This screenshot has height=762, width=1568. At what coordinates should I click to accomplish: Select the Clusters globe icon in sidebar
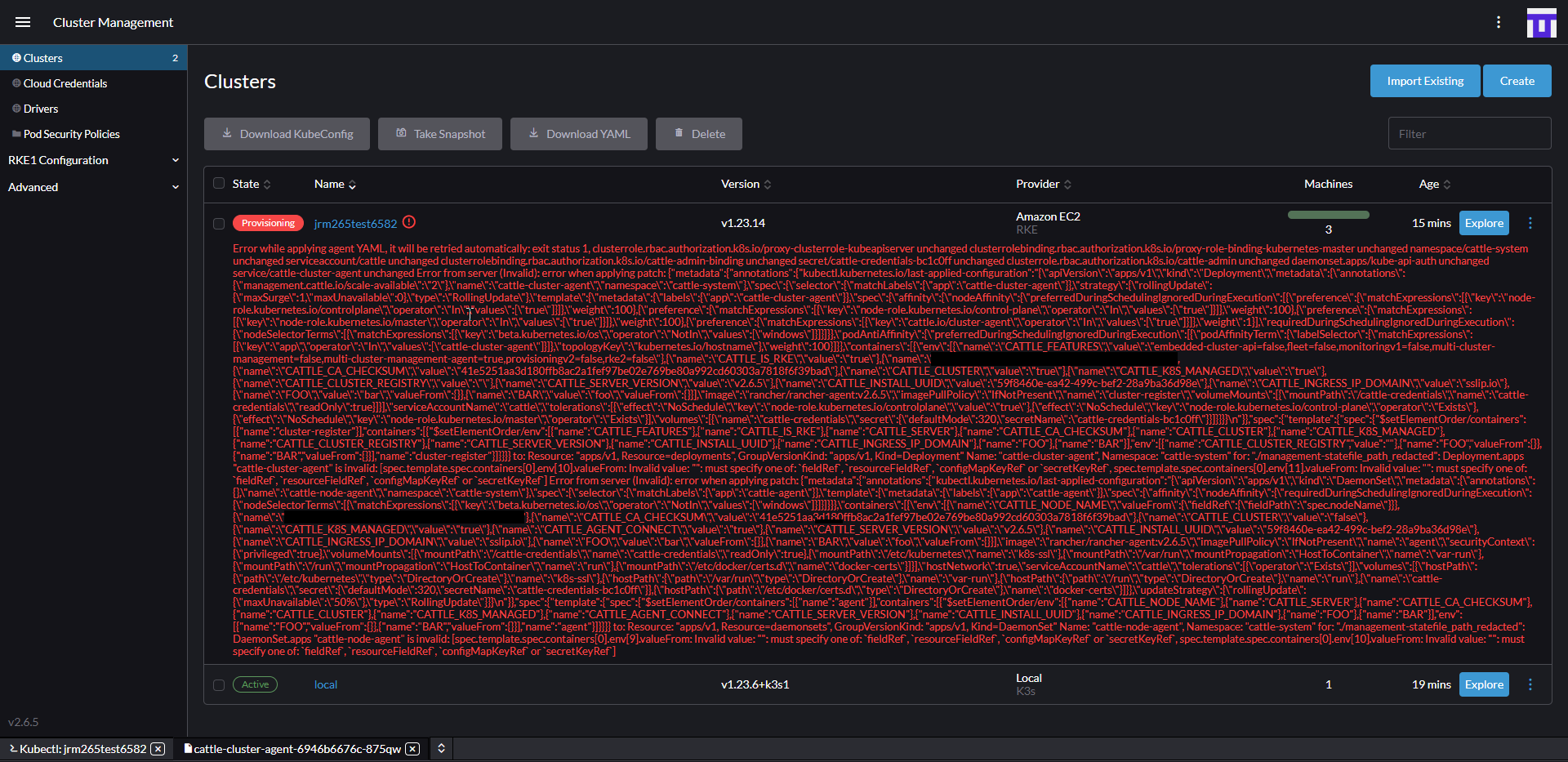16,57
